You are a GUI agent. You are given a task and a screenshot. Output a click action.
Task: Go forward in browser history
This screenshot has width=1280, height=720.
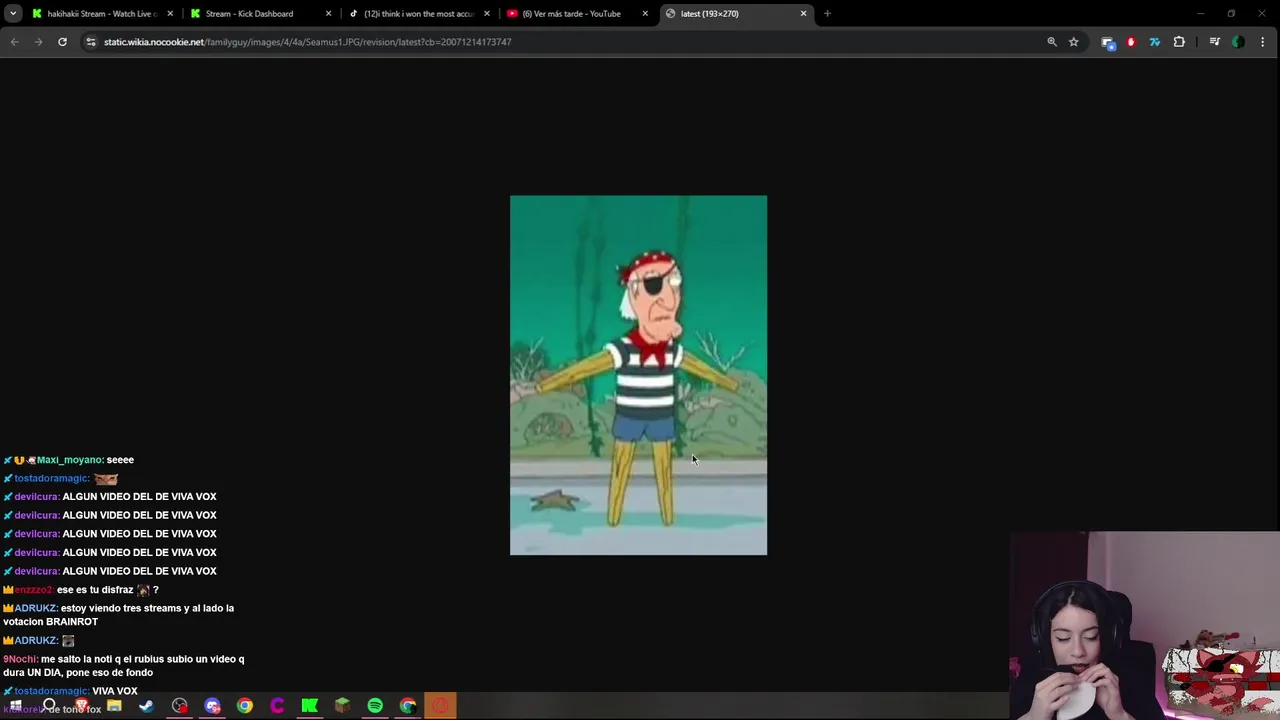38,42
